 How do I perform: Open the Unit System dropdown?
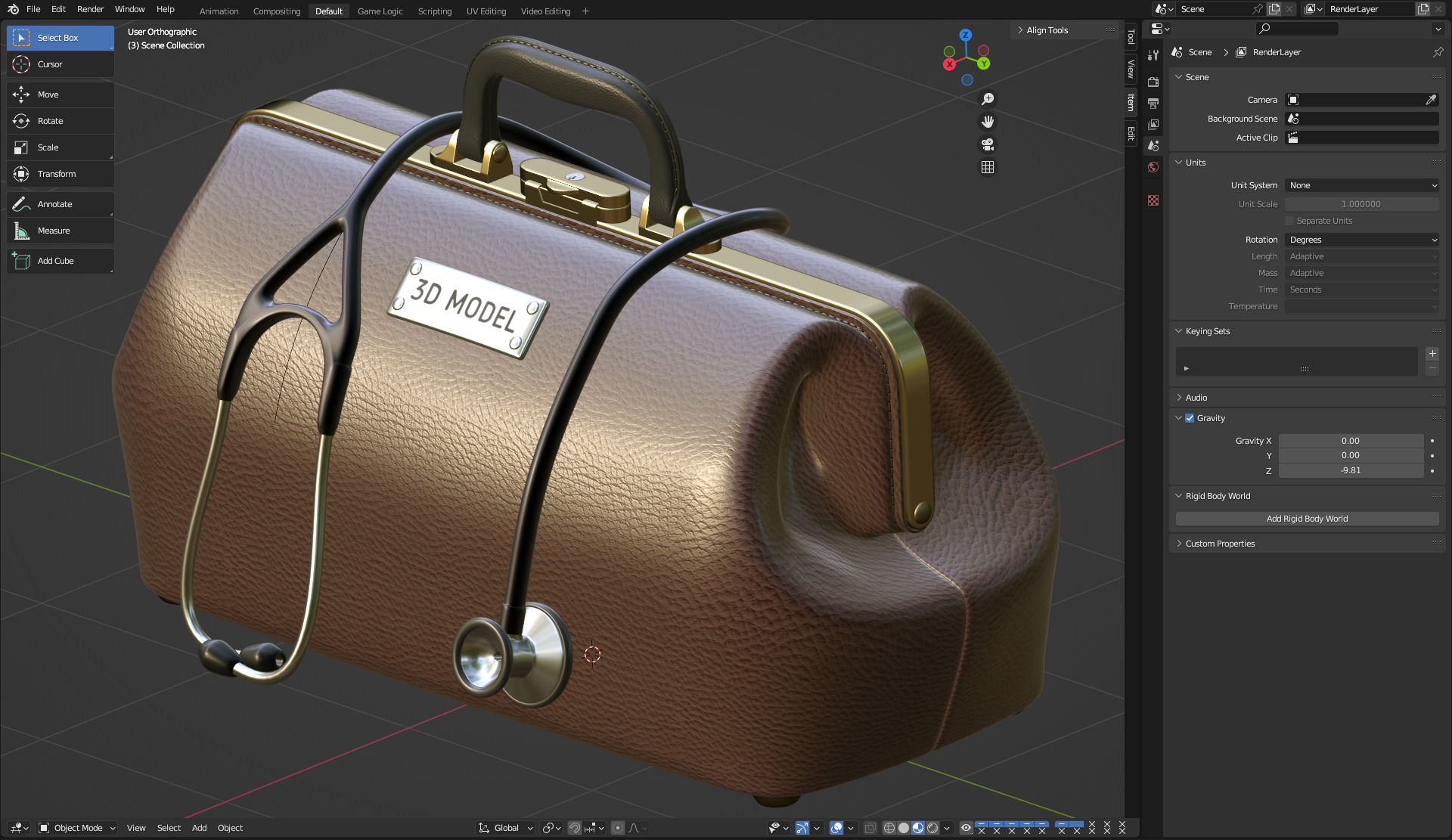coord(1361,185)
